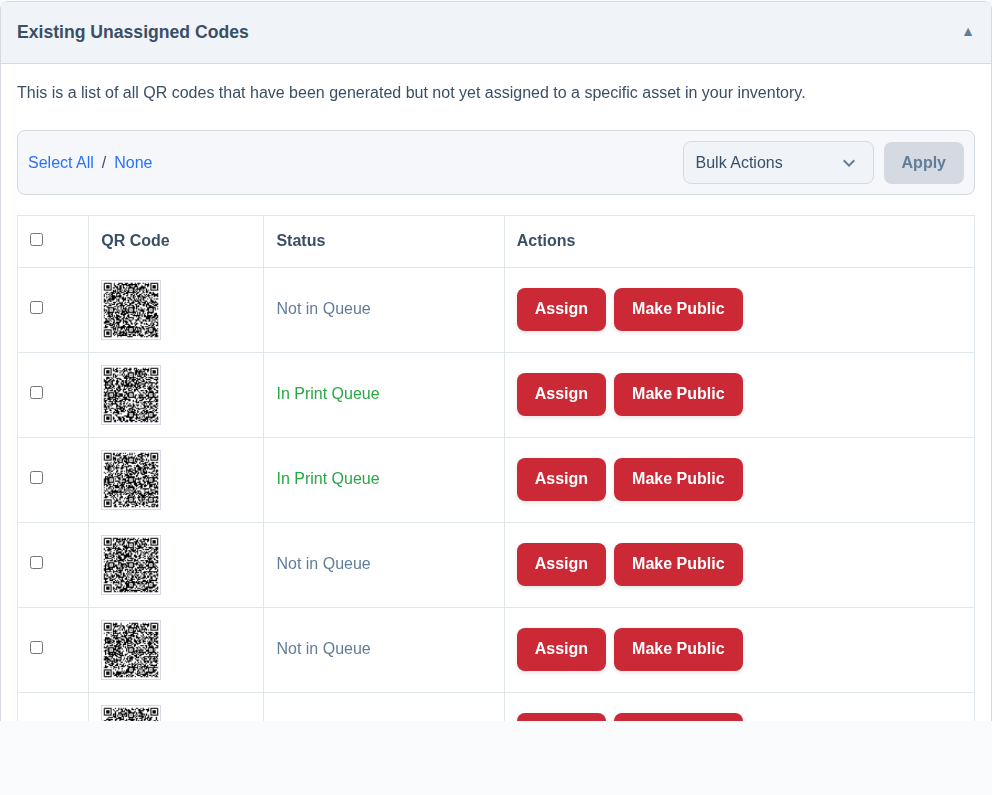The image size is (992, 795).
Task: Check the second row's checkbox
Action: pyautogui.click(x=37, y=393)
